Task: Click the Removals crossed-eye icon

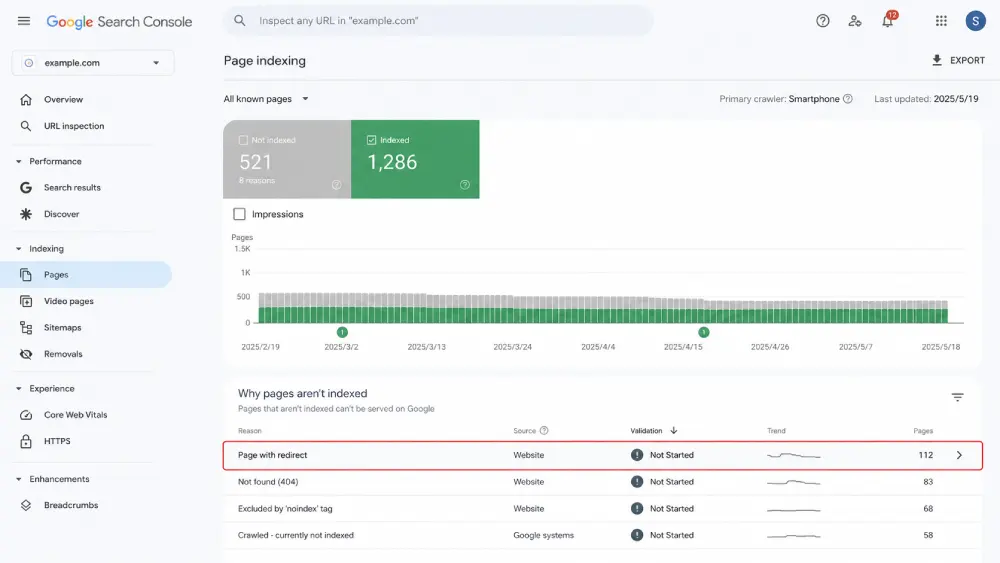Action: coord(26,354)
